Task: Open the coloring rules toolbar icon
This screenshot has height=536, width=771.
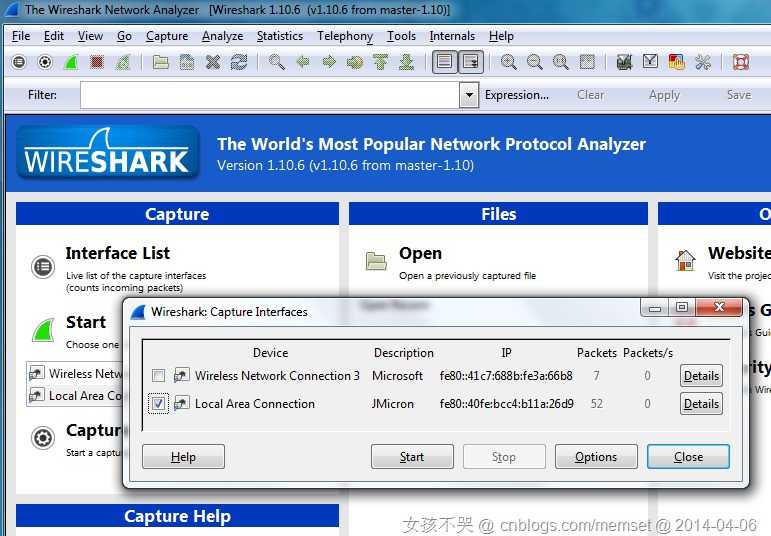Action: click(677, 62)
